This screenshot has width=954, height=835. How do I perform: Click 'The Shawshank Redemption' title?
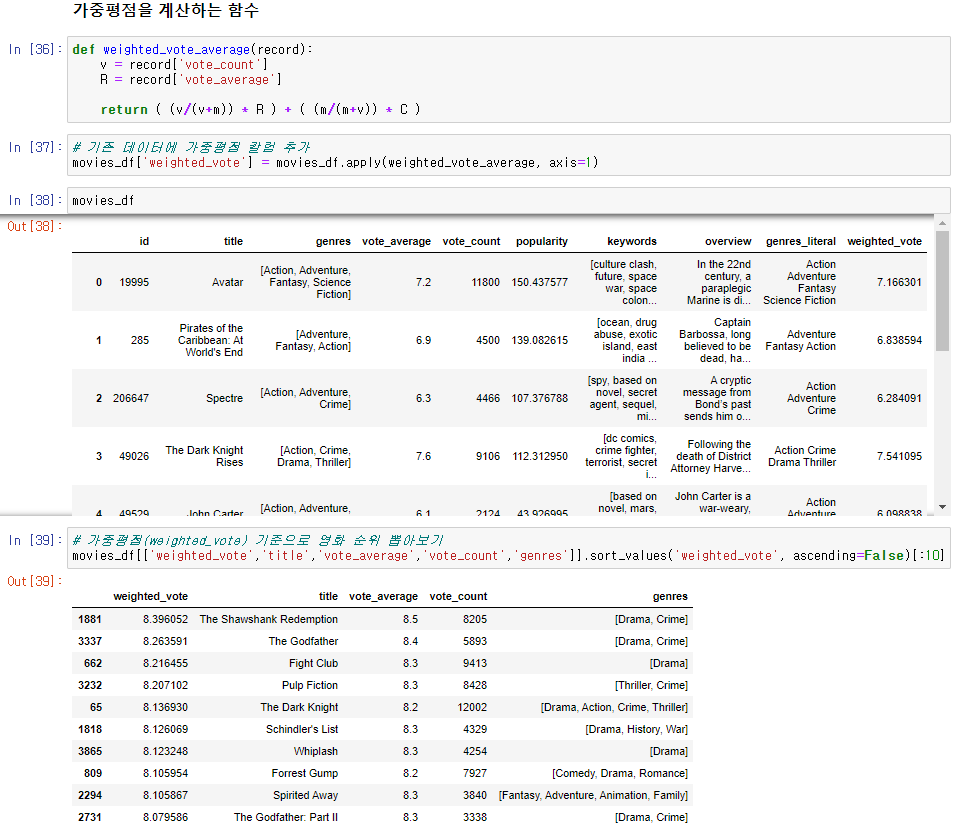[269, 619]
